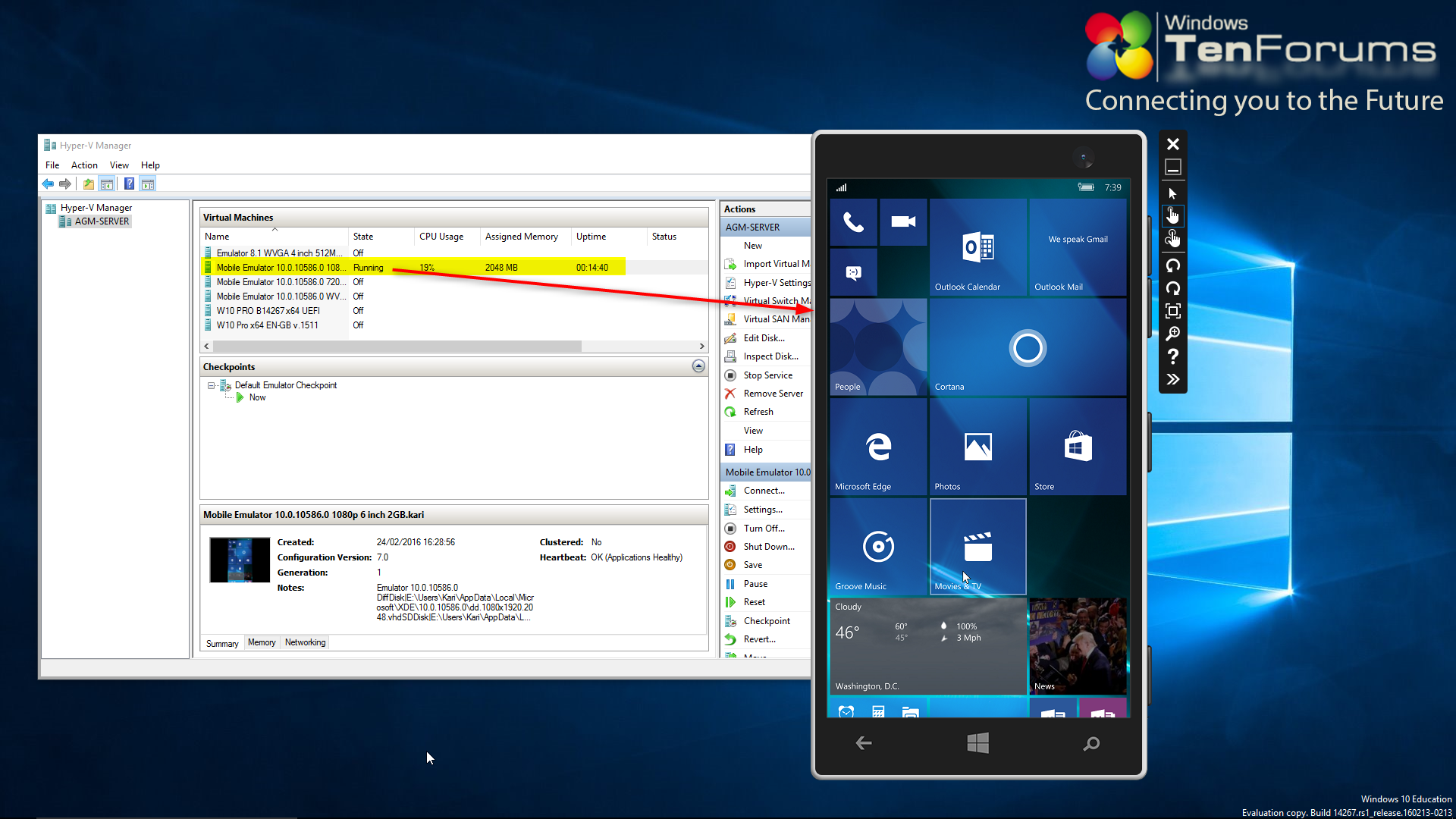The image size is (1456, 819).
Task: Open zoom tool in emulator toolbar
Action: [x=1172, y=334]
